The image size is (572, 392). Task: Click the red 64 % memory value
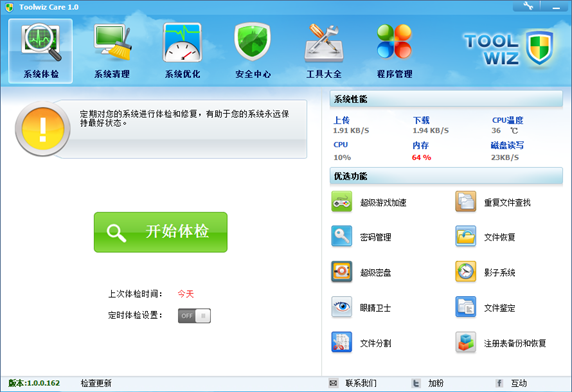point(421,158)
